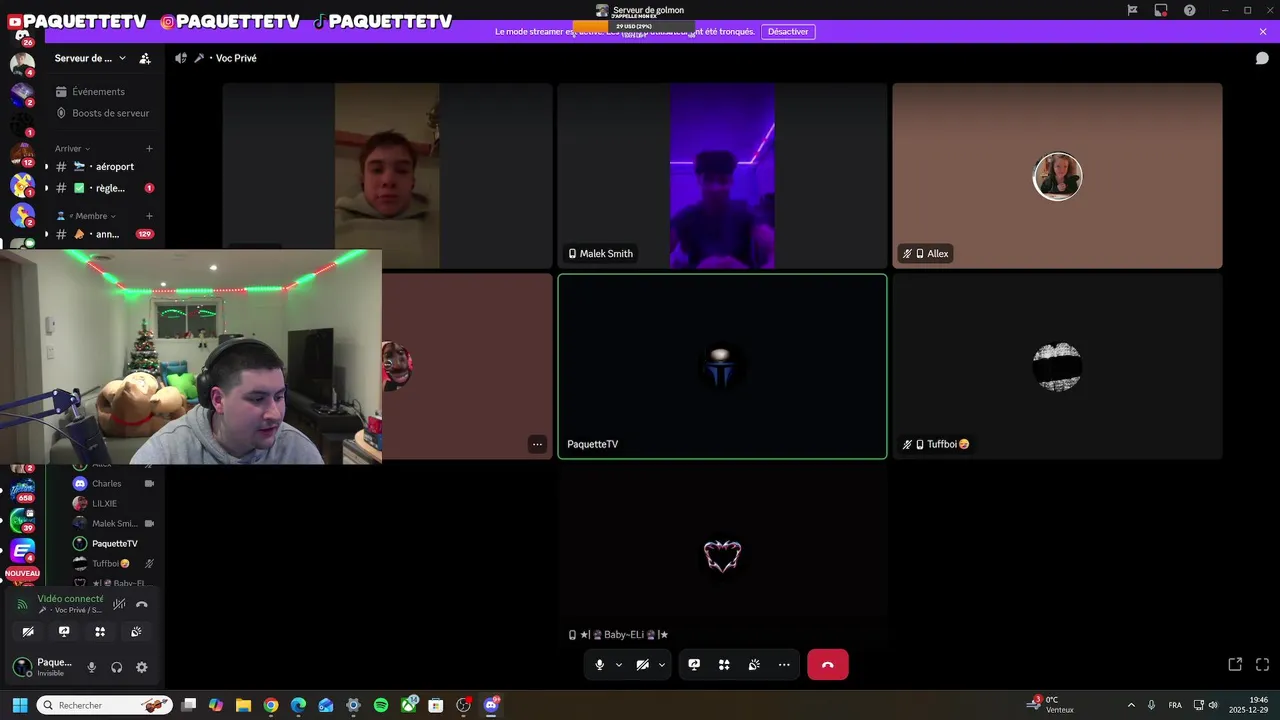Add channel to Arriver category
1280x720 pixels.
coord(149,148)
